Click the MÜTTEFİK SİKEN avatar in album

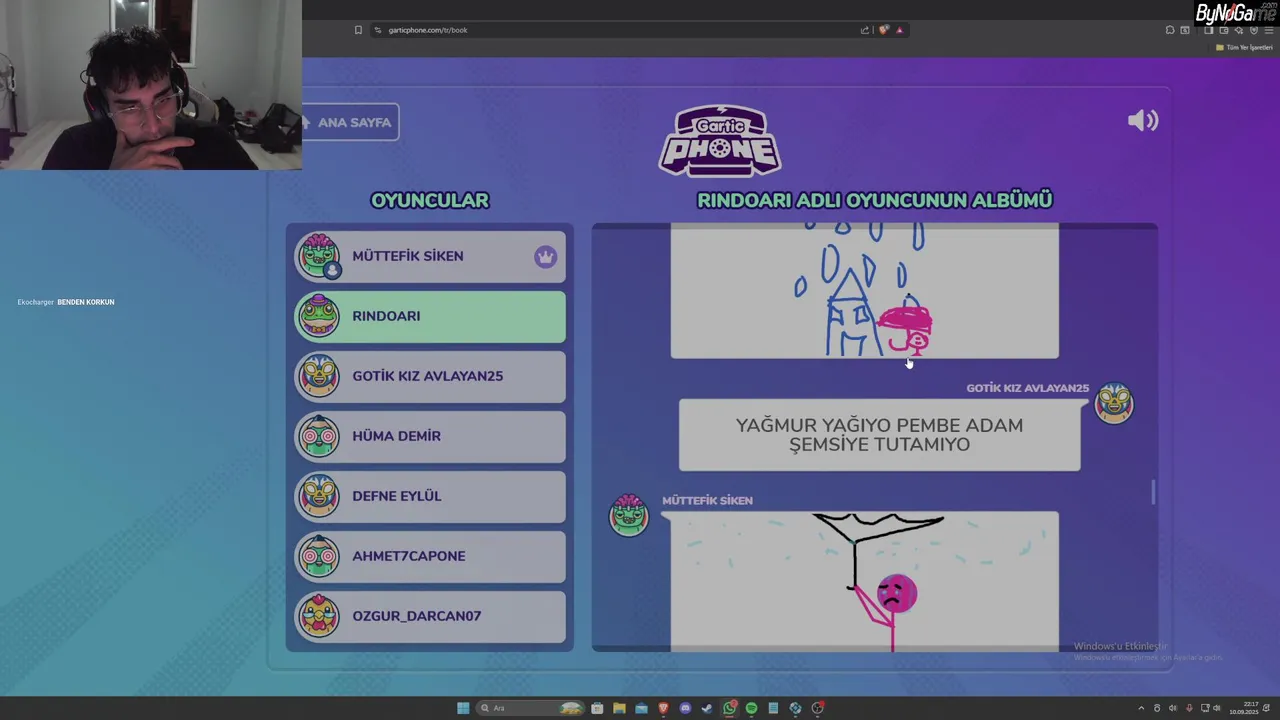629,515
